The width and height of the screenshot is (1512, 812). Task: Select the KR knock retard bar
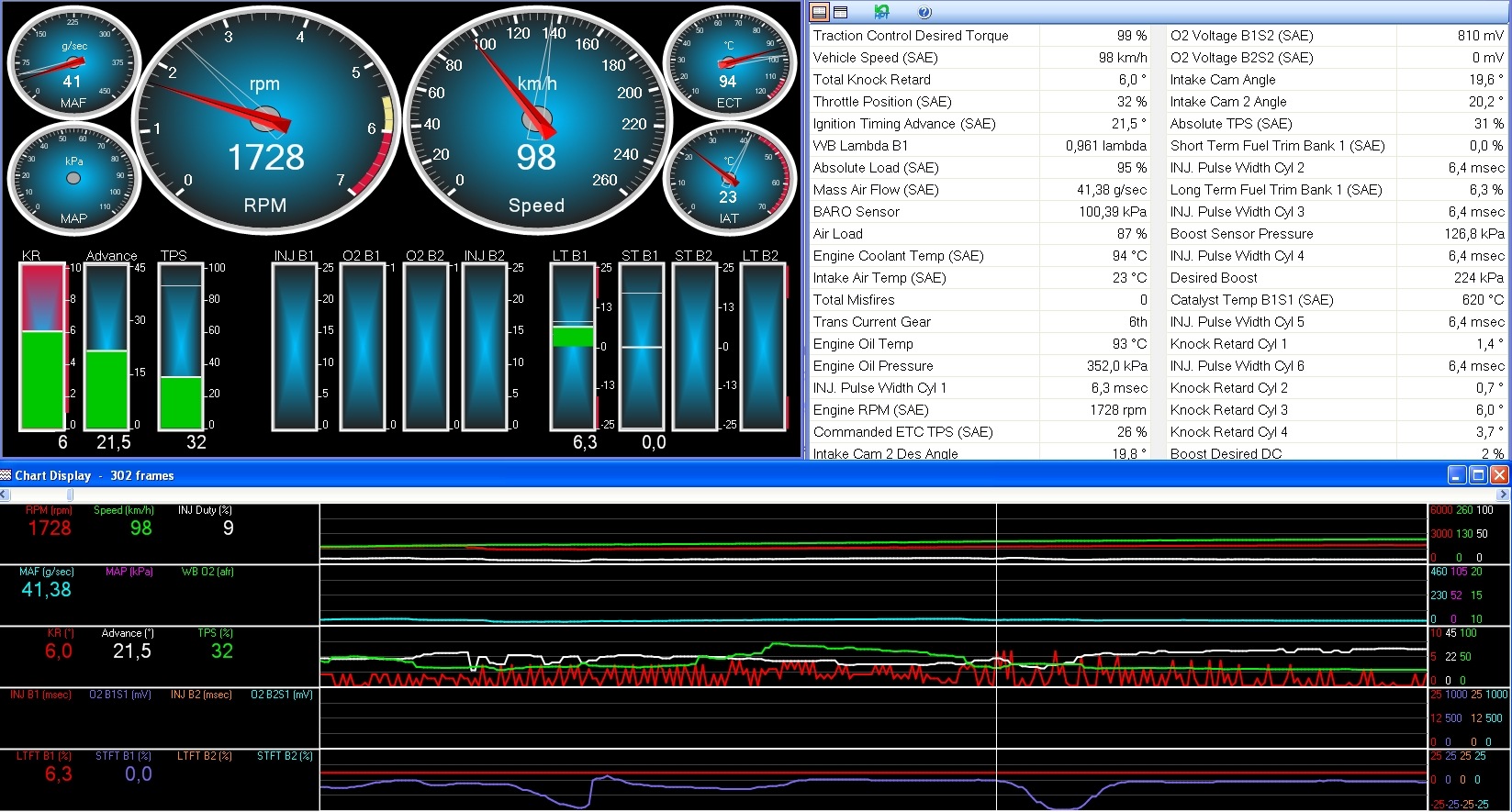[42, 347]
